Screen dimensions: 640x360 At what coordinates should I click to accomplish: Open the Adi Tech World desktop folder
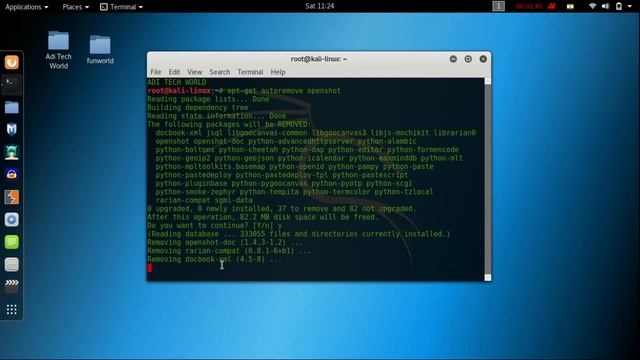(x=58, y=50)
